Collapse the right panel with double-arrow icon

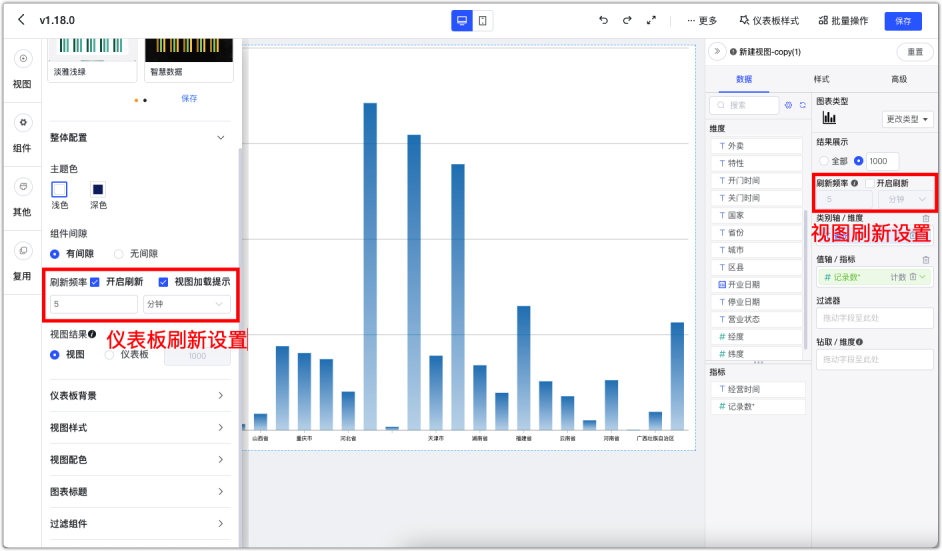717,52
